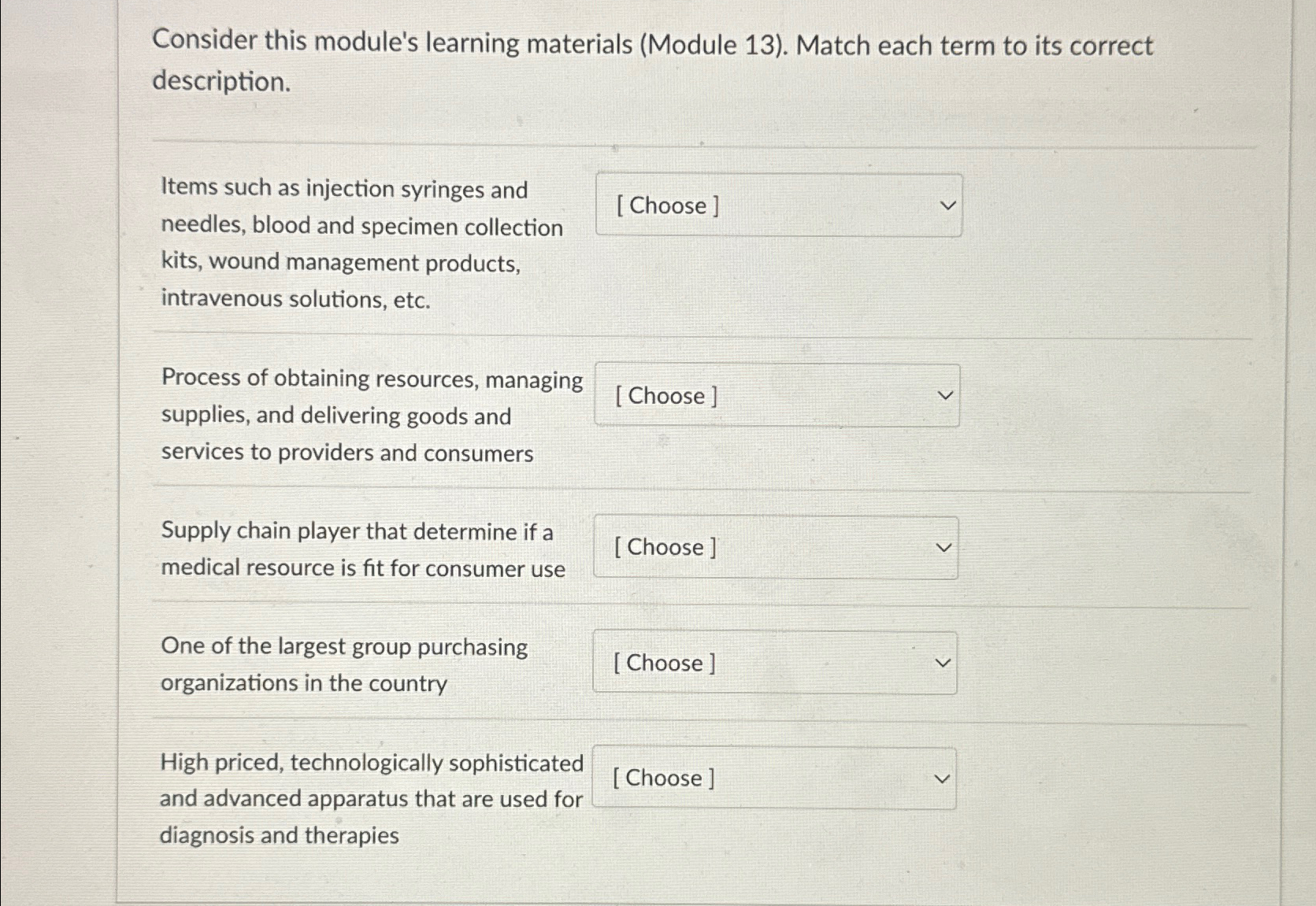
Task: Open the dropdown next to the syringes description
Action: tap(778, 206)
